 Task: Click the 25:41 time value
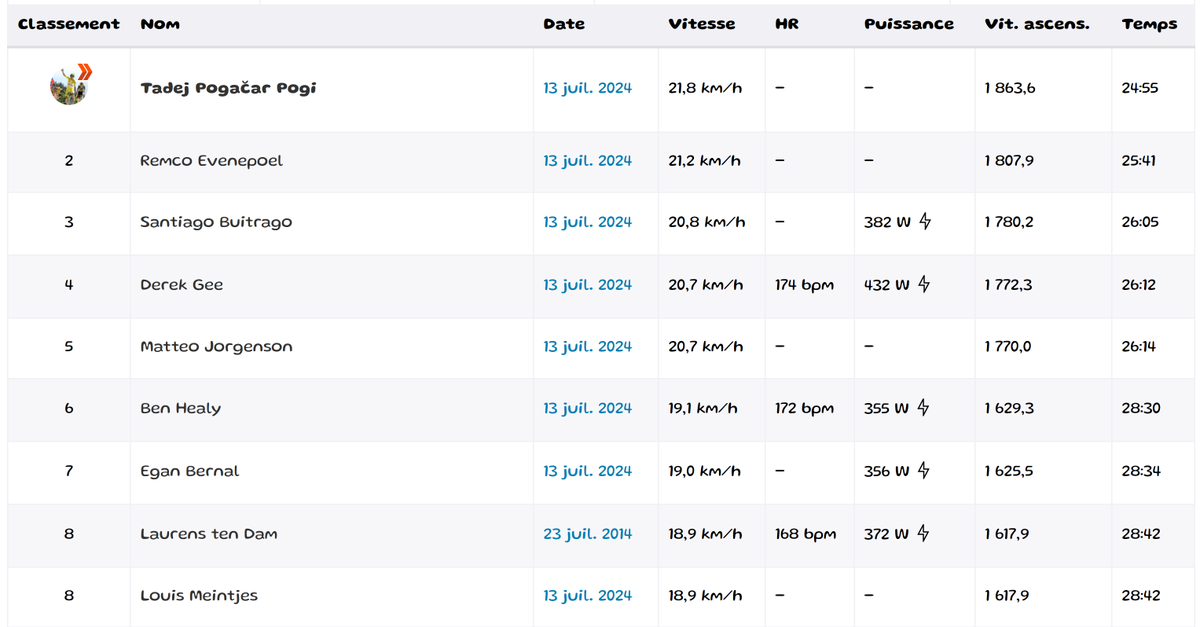[x=1139, y=160]
